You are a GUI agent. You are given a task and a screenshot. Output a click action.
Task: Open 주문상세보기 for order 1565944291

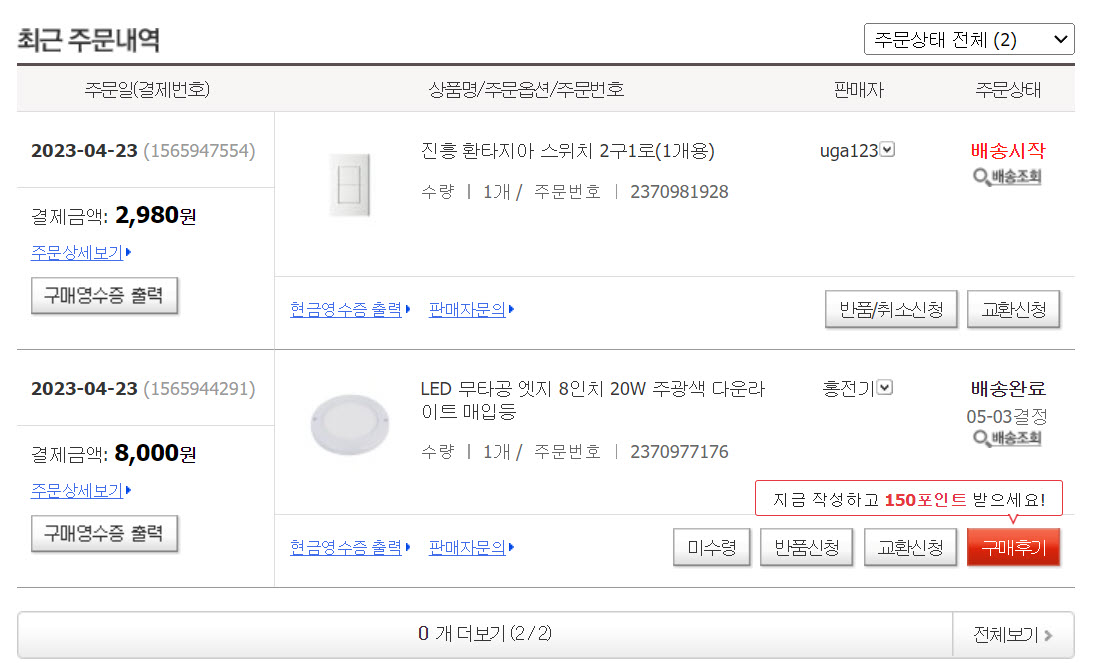(x=80, y=491)
